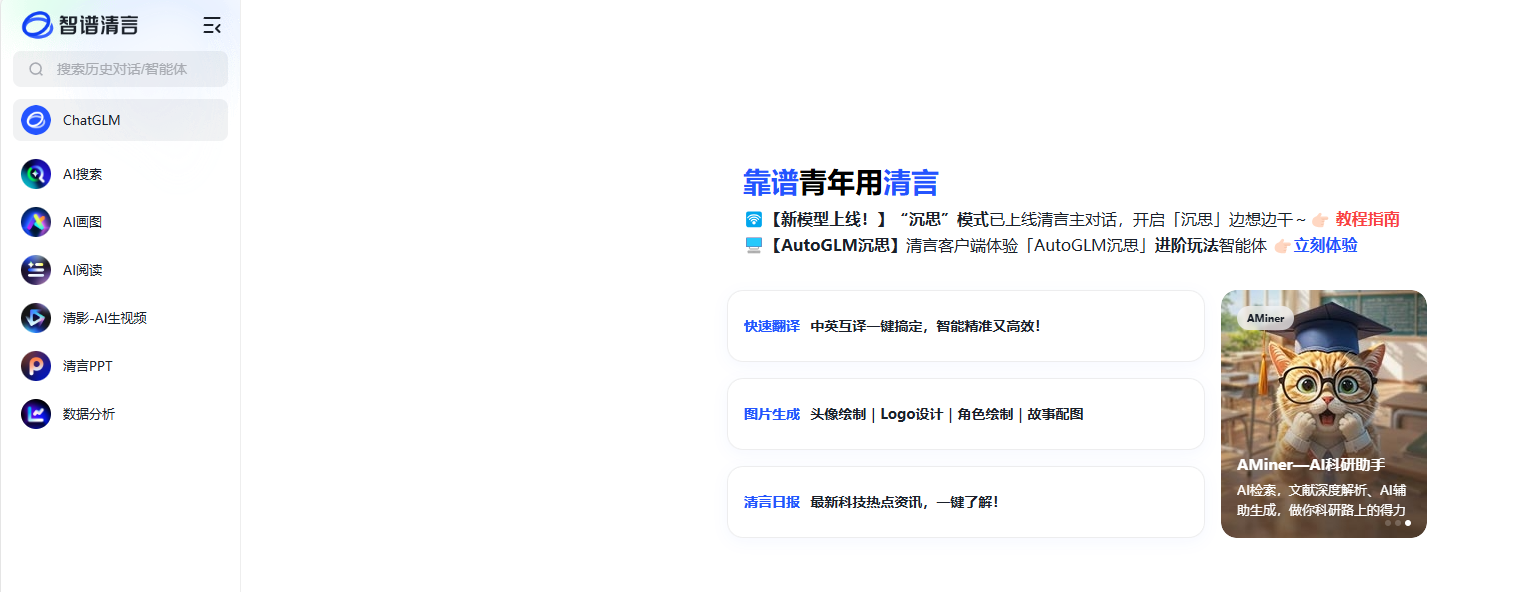This screenshot has height=592, width=1537.
Task: Open the AI画图 icon
Action: (x=36, y=222)
